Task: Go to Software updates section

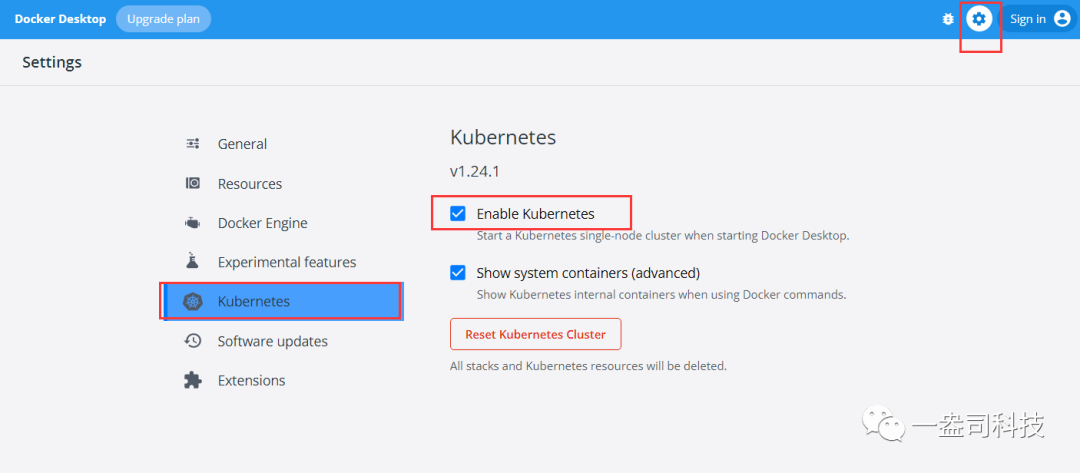Action: [x=272, y=341]
